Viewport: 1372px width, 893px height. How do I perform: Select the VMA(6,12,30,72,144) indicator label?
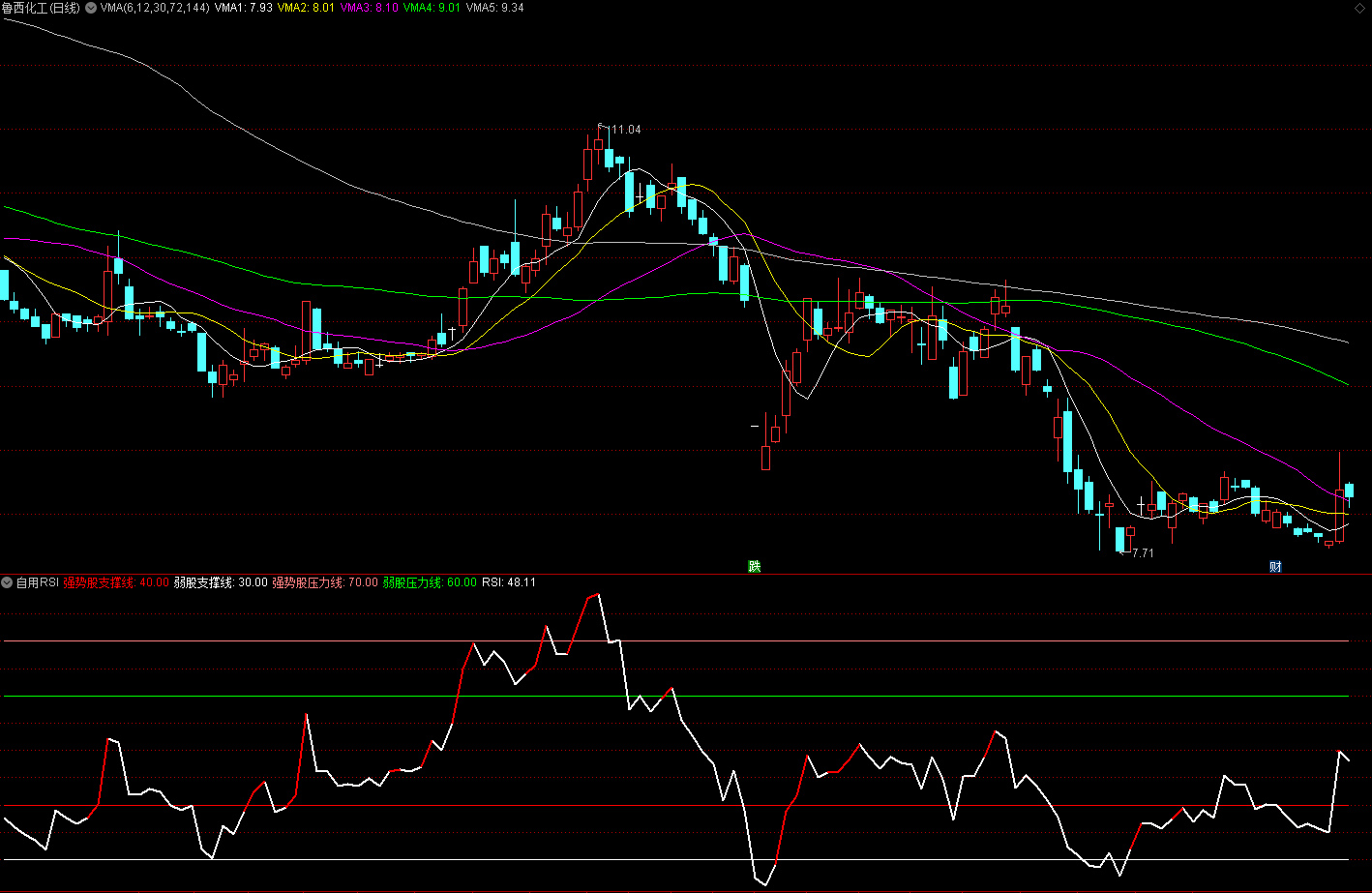(x=155, y=8)
